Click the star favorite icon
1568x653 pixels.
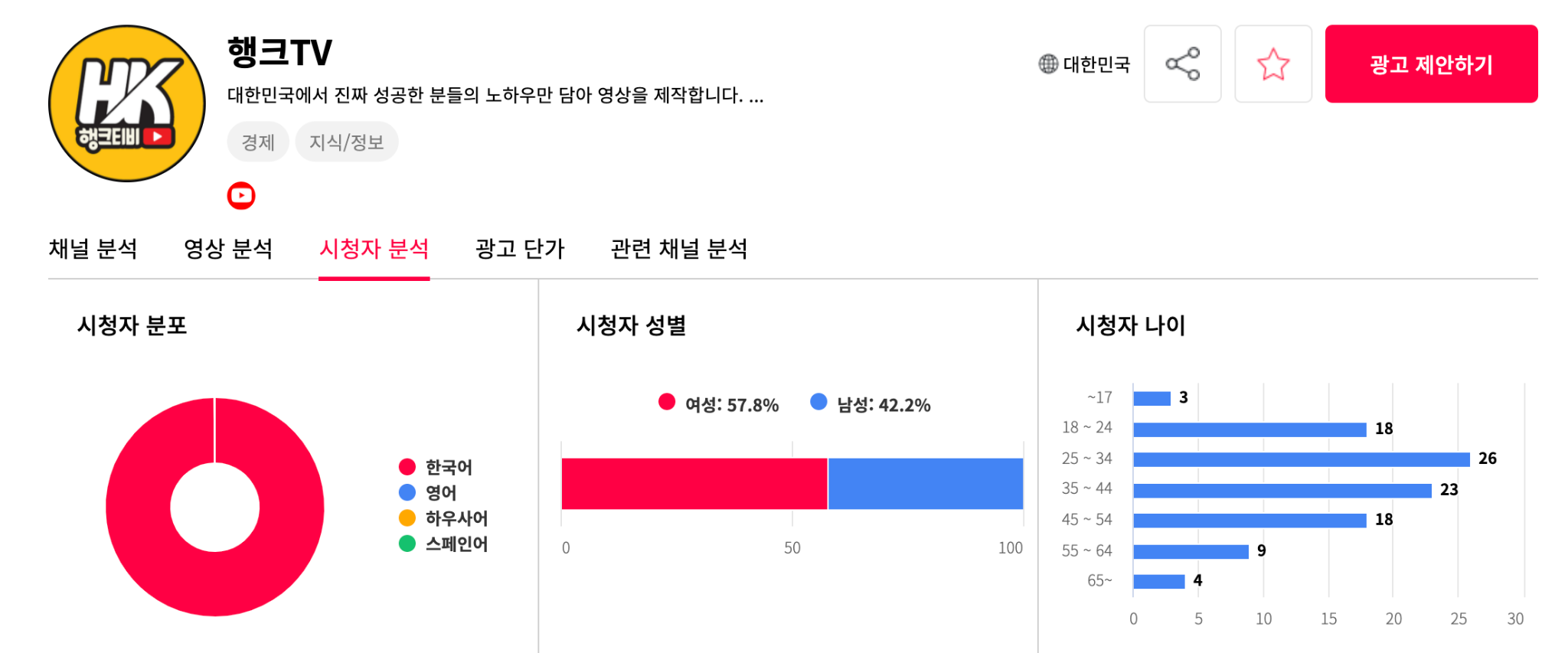[x=1272, y=64]
